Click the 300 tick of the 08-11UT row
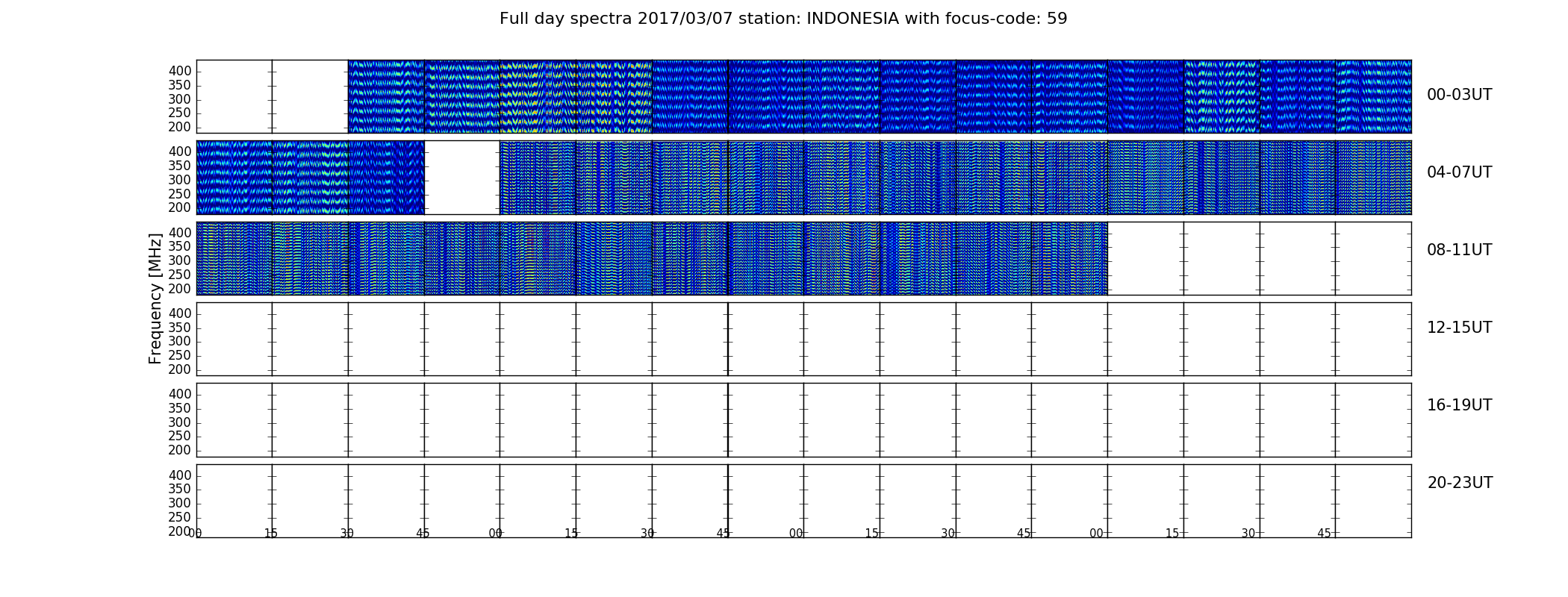The height and width of the screenshot is (597, 1568). [x=180, y=261]
